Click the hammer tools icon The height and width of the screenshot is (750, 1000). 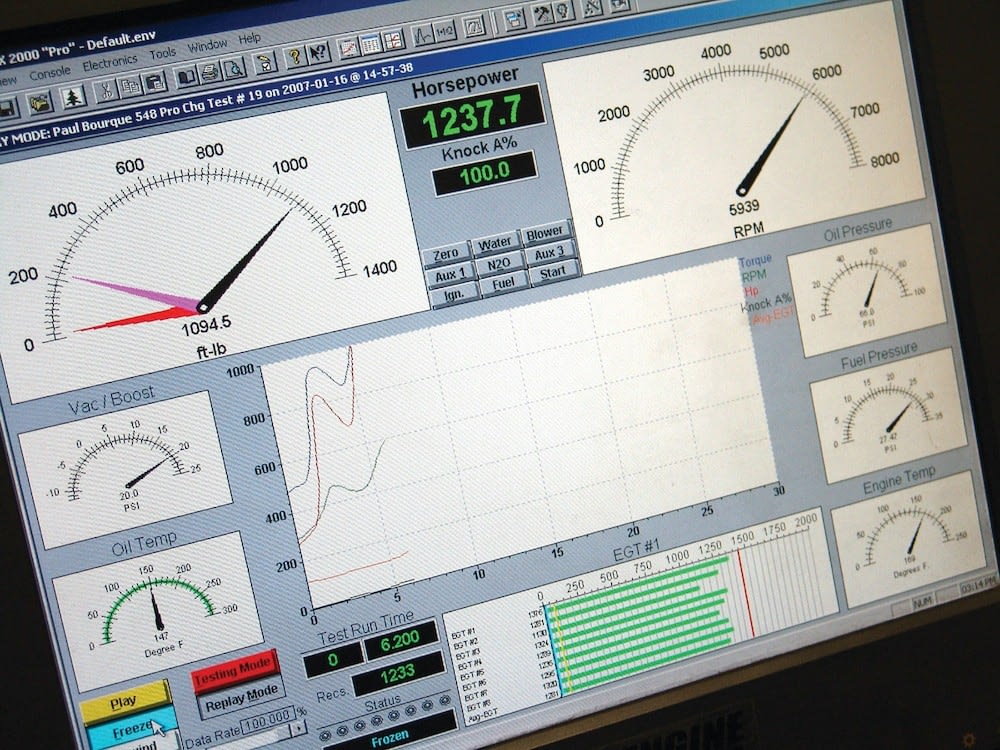click(x=542, y=14)
